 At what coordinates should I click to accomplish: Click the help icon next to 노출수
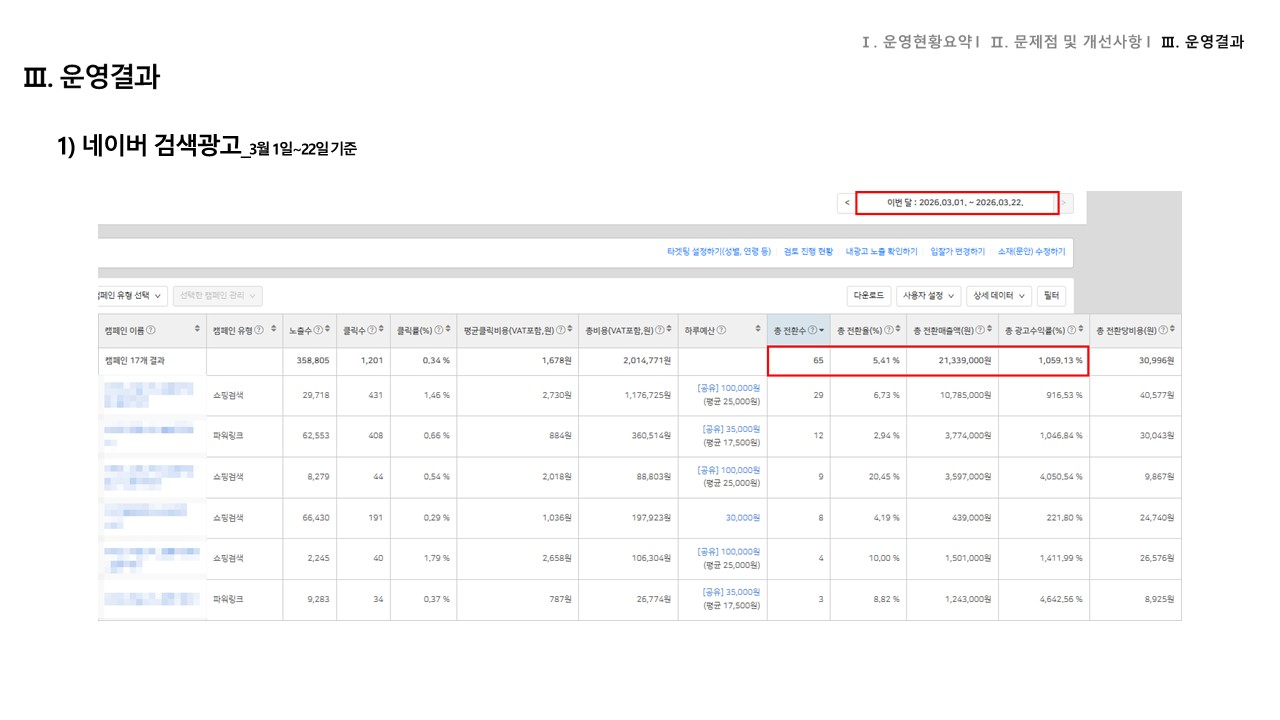(x=318, y=331)
